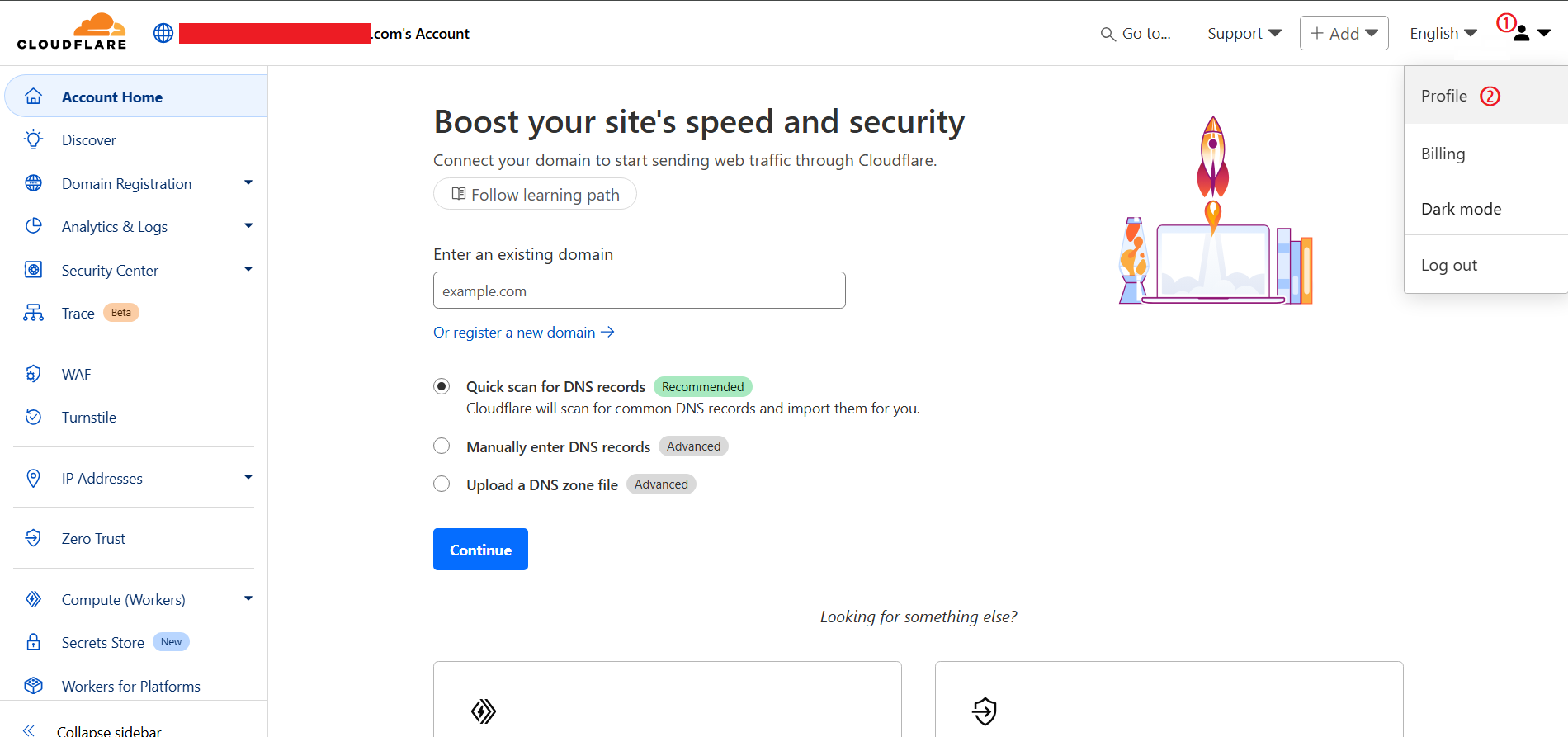The width and height of the screenshot is (1568, 737).
Task: Click the search magnifier icon in header
Action: click(x=1108, y=34)
